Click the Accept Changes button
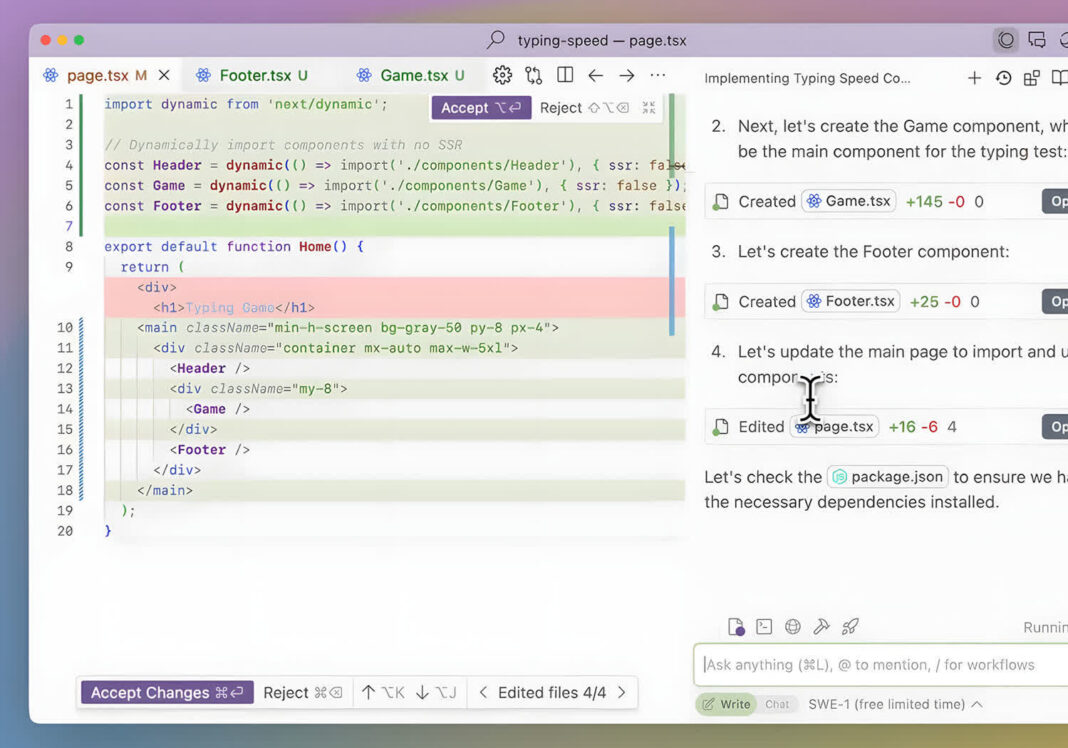 point(167,692)
